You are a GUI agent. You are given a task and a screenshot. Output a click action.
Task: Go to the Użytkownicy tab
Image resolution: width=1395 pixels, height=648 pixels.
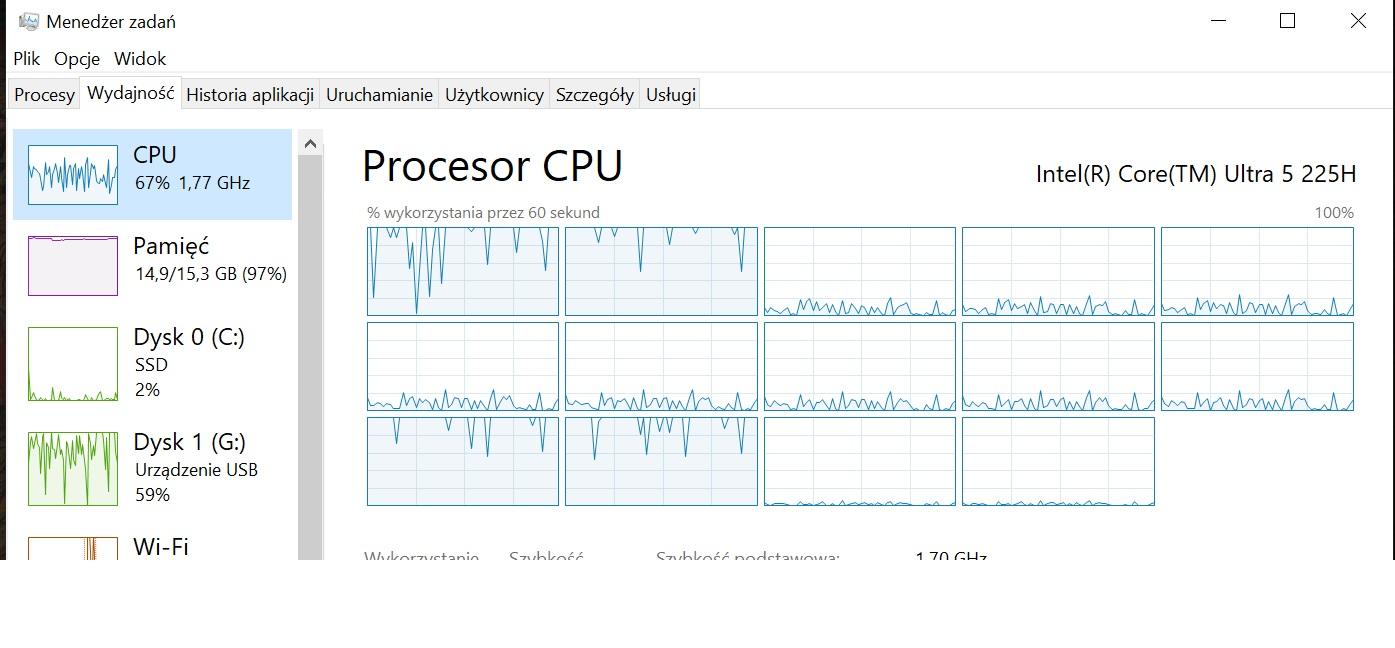point(494,95)
